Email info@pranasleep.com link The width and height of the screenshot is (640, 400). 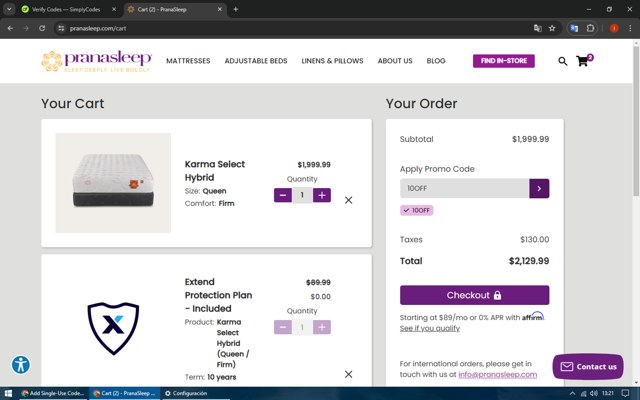click(x=498, y=374)
